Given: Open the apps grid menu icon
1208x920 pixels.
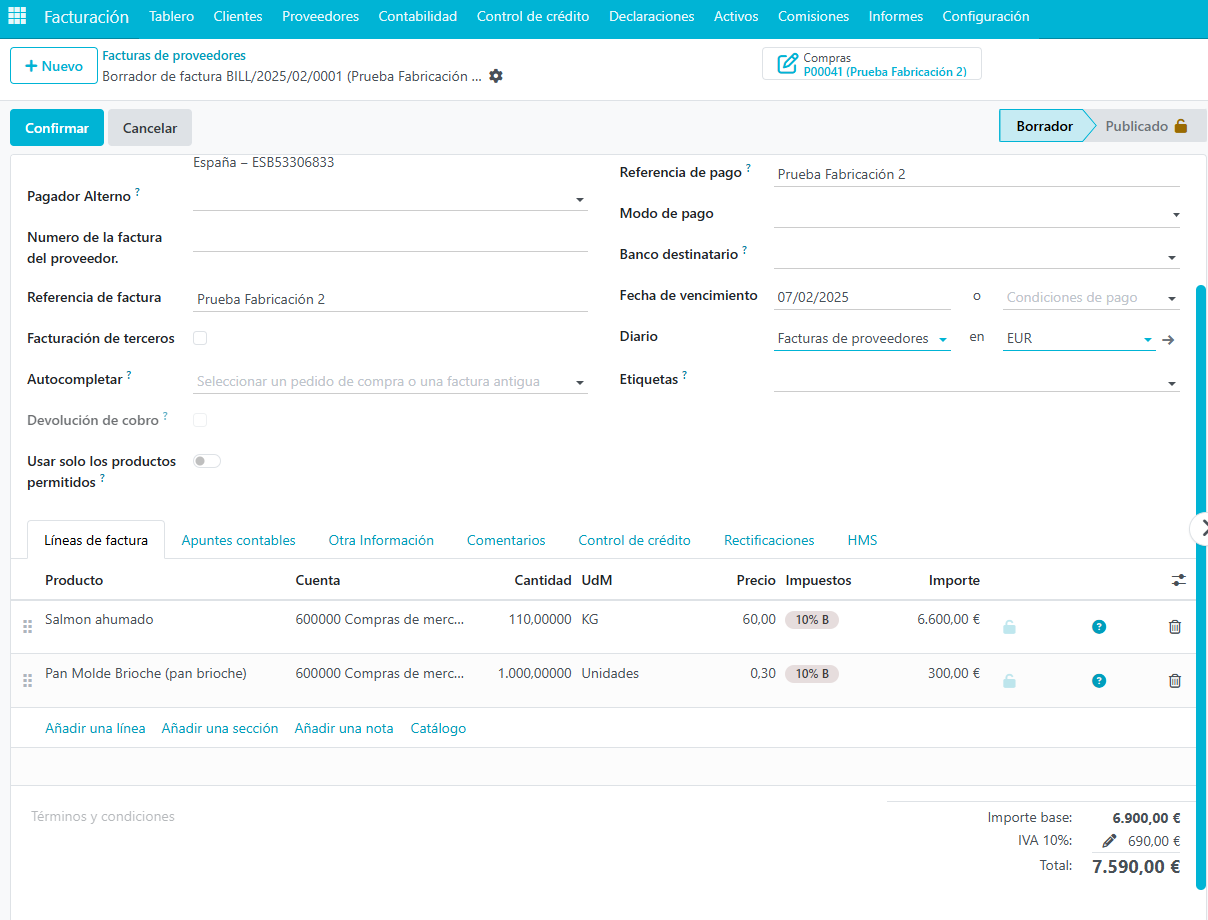Looking at the screenshot, I should 17,17.
